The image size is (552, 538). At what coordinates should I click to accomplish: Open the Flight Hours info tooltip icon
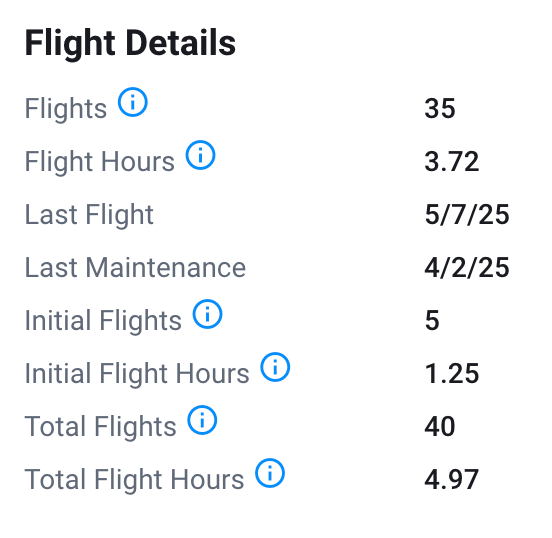point(200,155)
